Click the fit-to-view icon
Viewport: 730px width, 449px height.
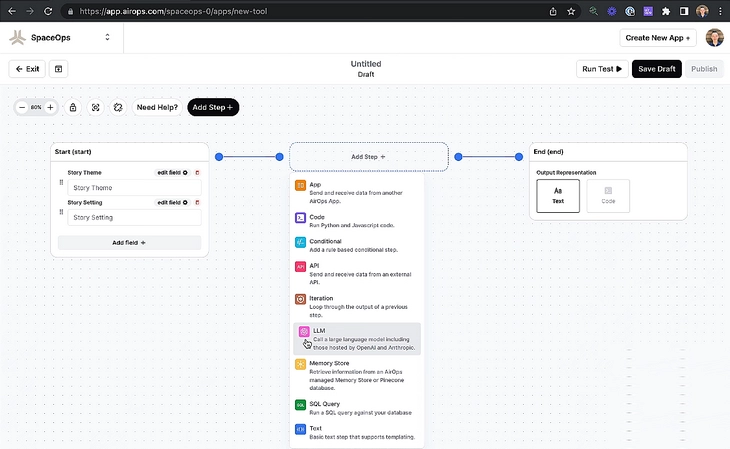coord(95,107)
